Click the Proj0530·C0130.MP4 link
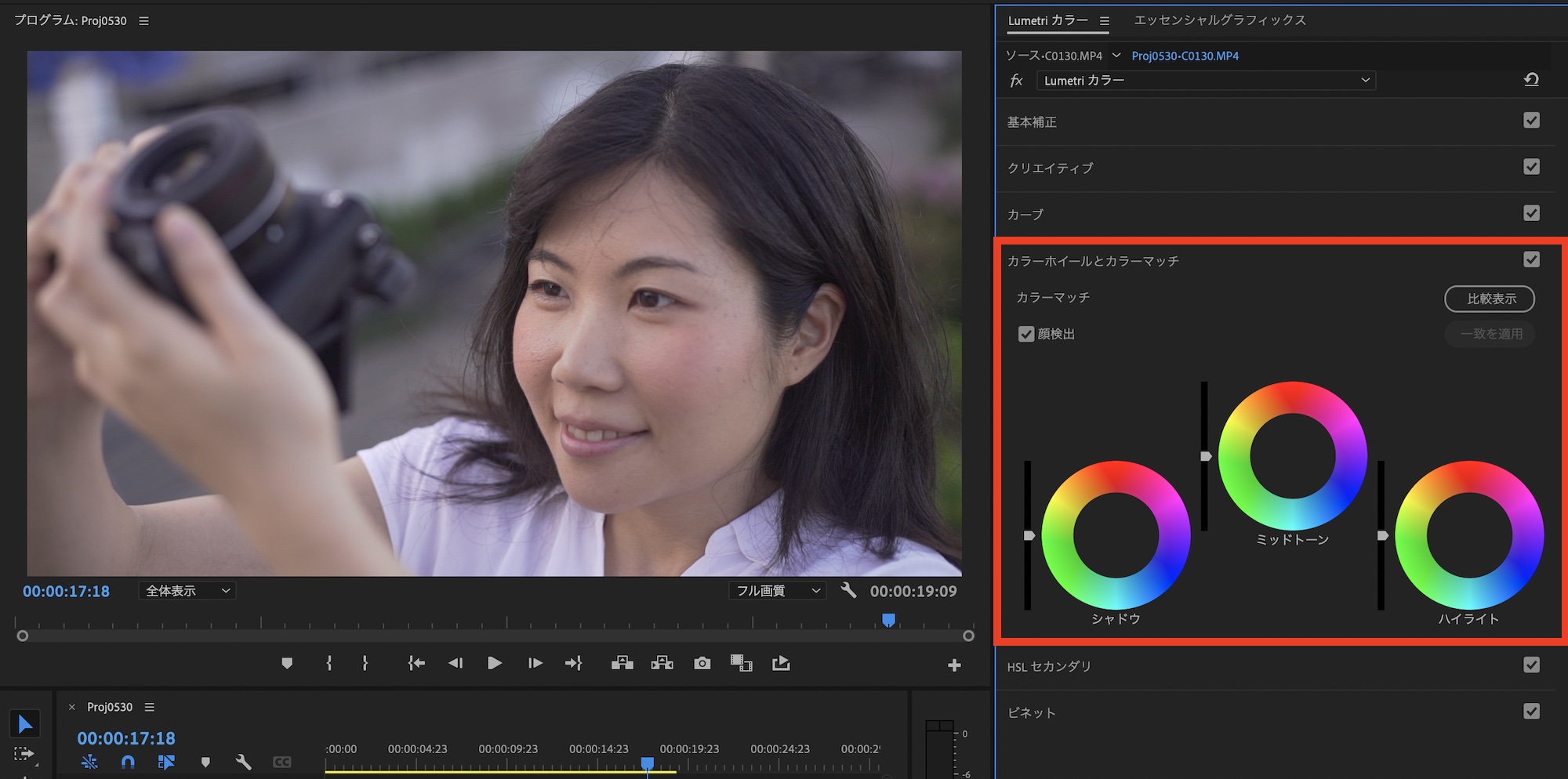This screenshot has width=1568, height=779. (x=1185, y=56)
